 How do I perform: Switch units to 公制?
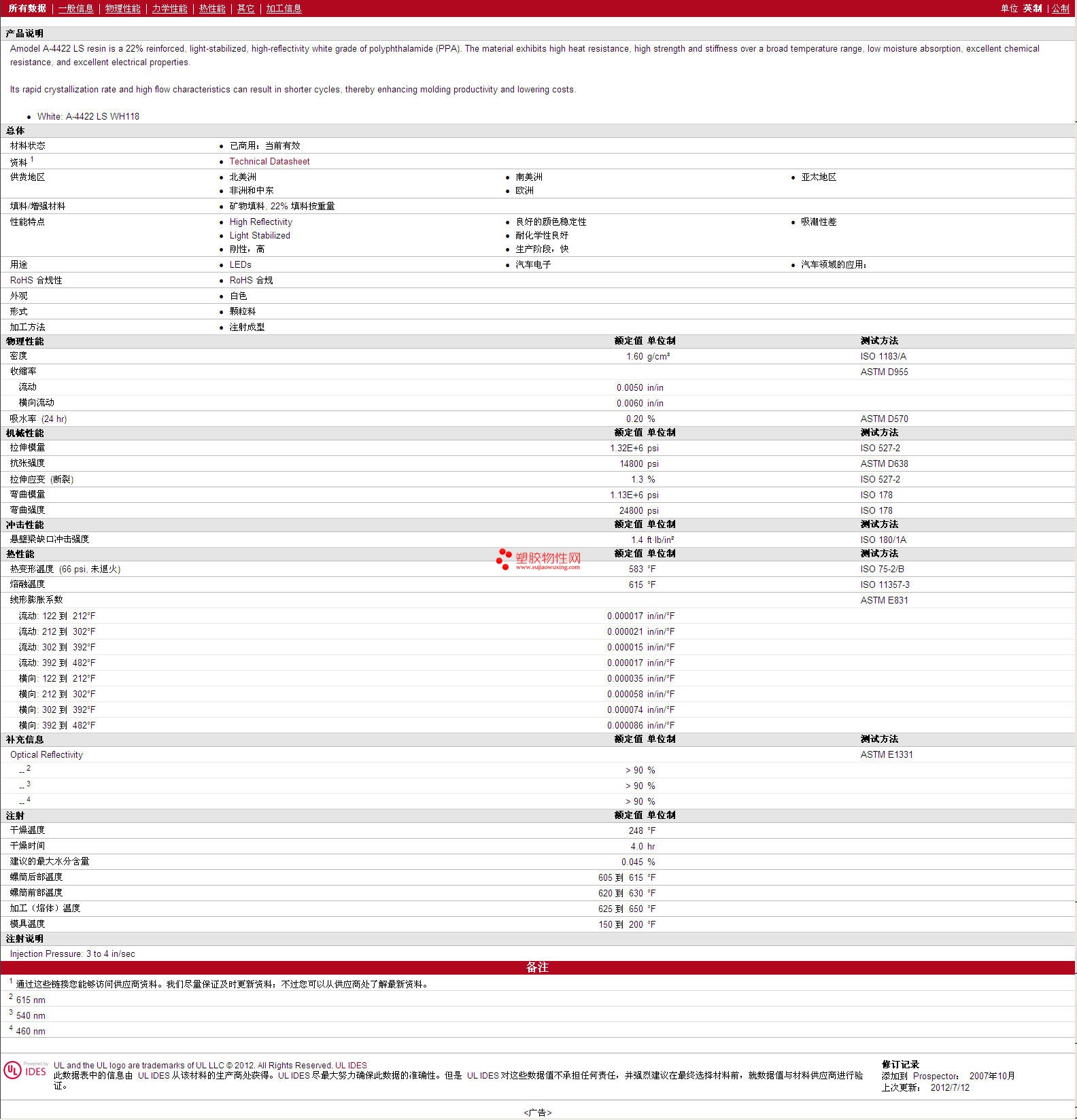click(1061, 8)
